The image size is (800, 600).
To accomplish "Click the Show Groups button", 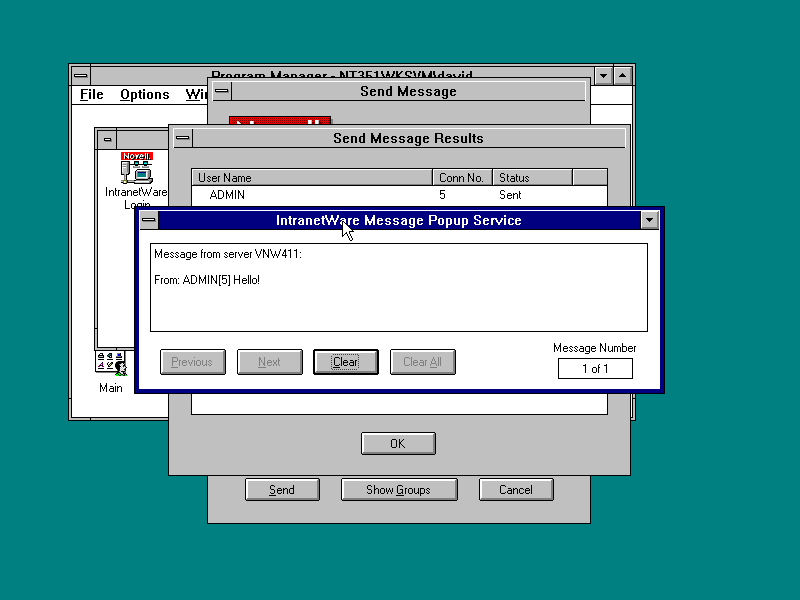I will 399,490.
